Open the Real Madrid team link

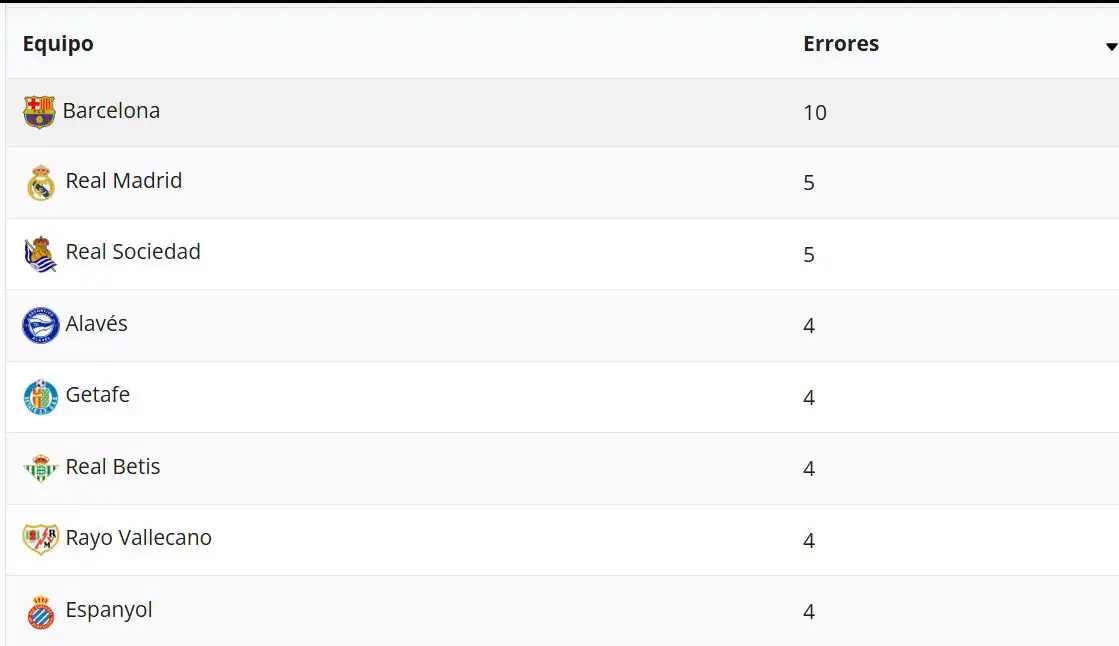pyautogui.click(x=124, y=181)
